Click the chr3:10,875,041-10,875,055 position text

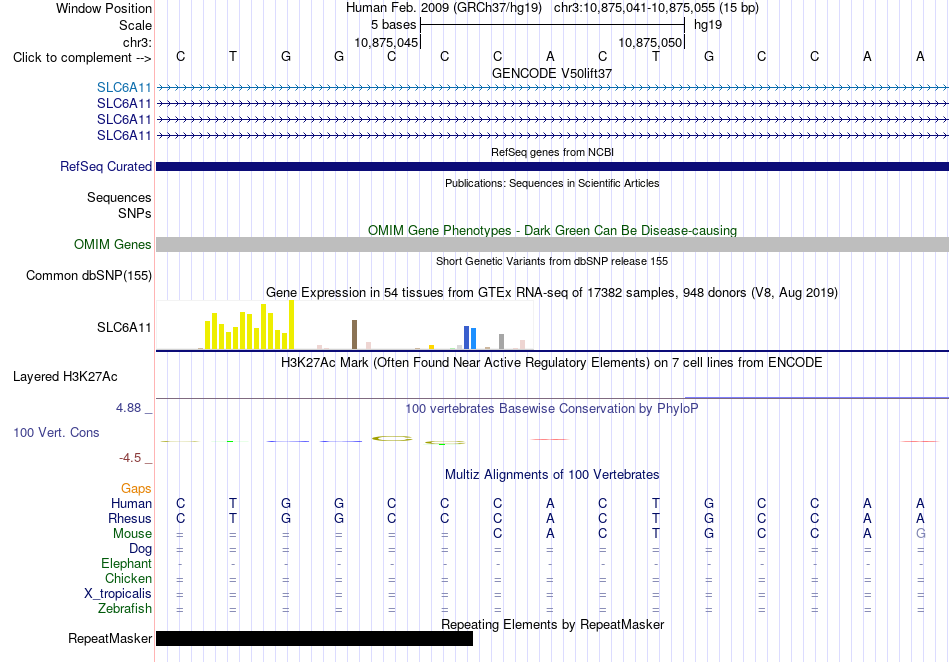[656, 8]
